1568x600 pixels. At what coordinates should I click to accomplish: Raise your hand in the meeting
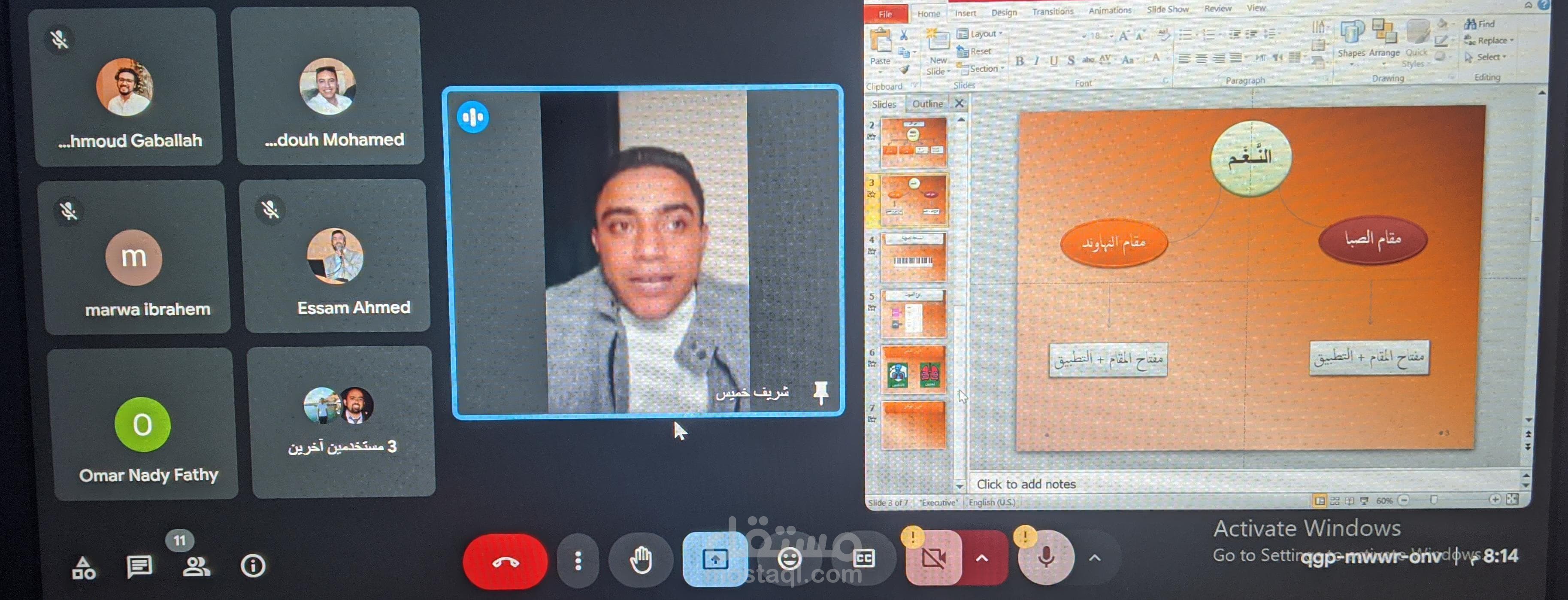(x=640, y=559)
